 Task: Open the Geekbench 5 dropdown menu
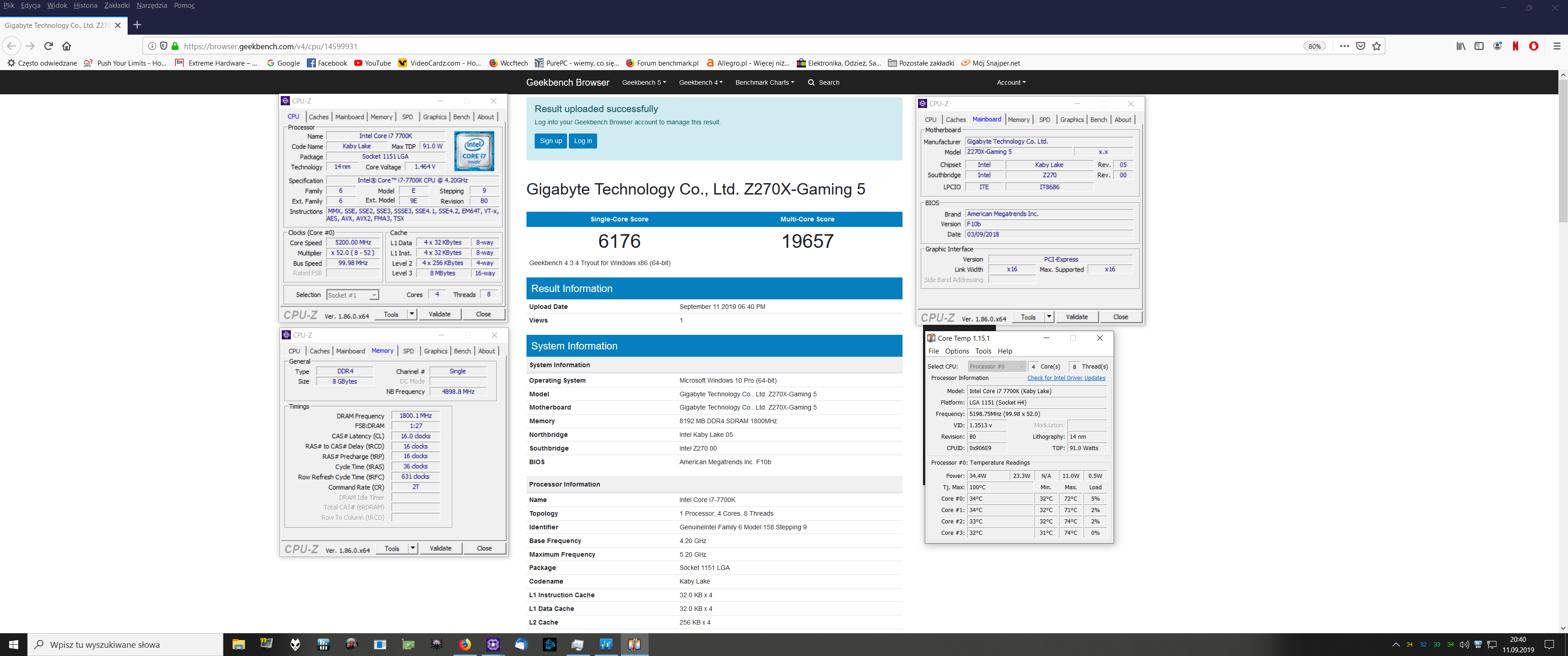pyautogui.click(x=644, y=82)
